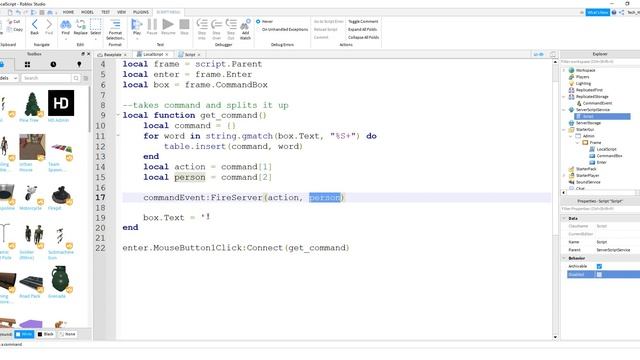Select the HD Admin toolbox model thumbnail
640x360 pixels.
[61, 103]
